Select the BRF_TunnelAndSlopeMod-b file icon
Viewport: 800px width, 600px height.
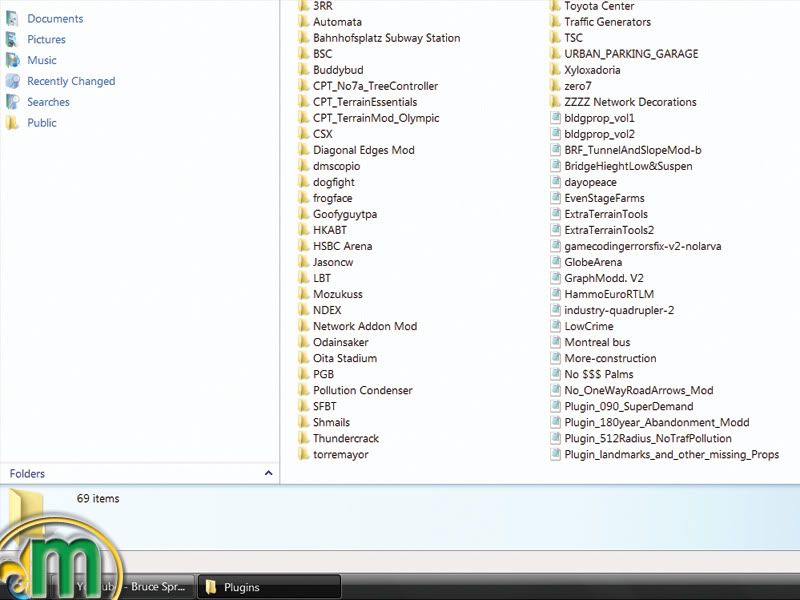tap(556, 150)
